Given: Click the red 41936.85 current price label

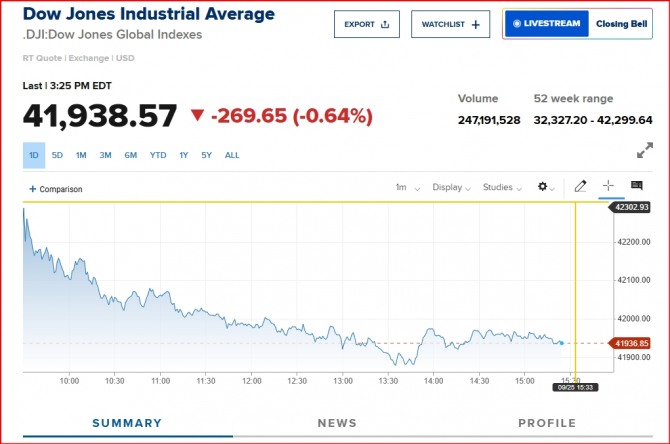Looking at the screenshot, I should pos(631,343).
